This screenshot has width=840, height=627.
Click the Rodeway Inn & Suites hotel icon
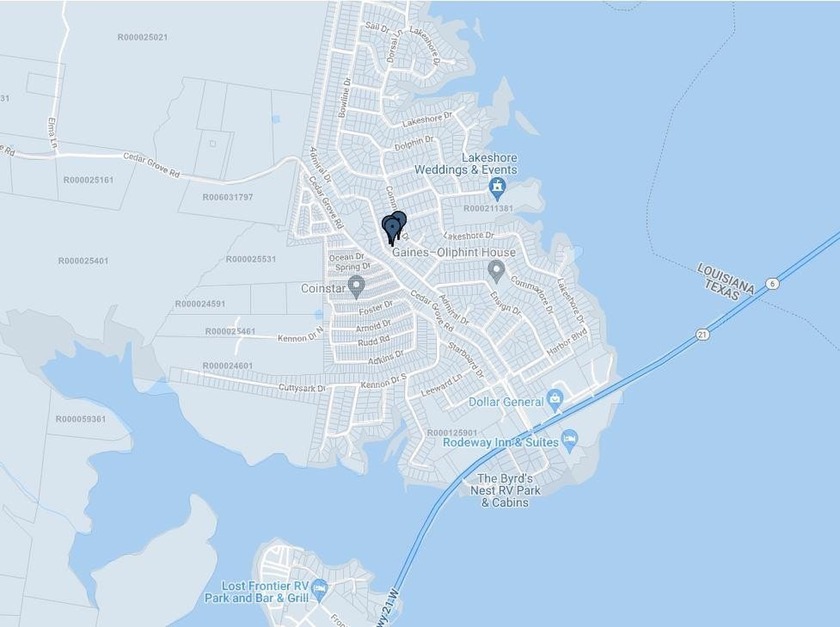pyautogui.click(x=570, y=439)
